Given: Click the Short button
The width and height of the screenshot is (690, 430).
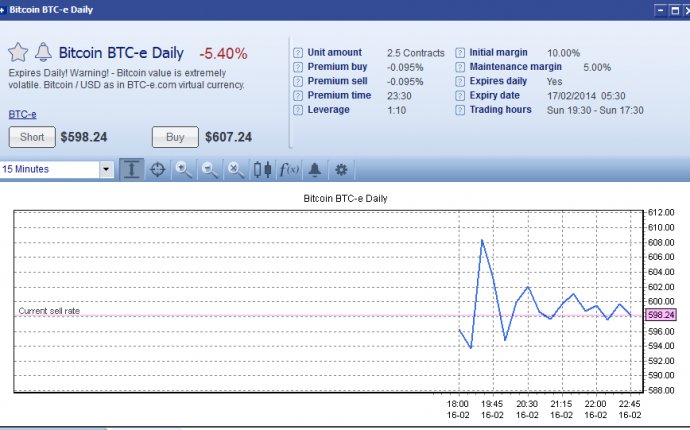Looking at the screenshot, I should coord(32,137).
